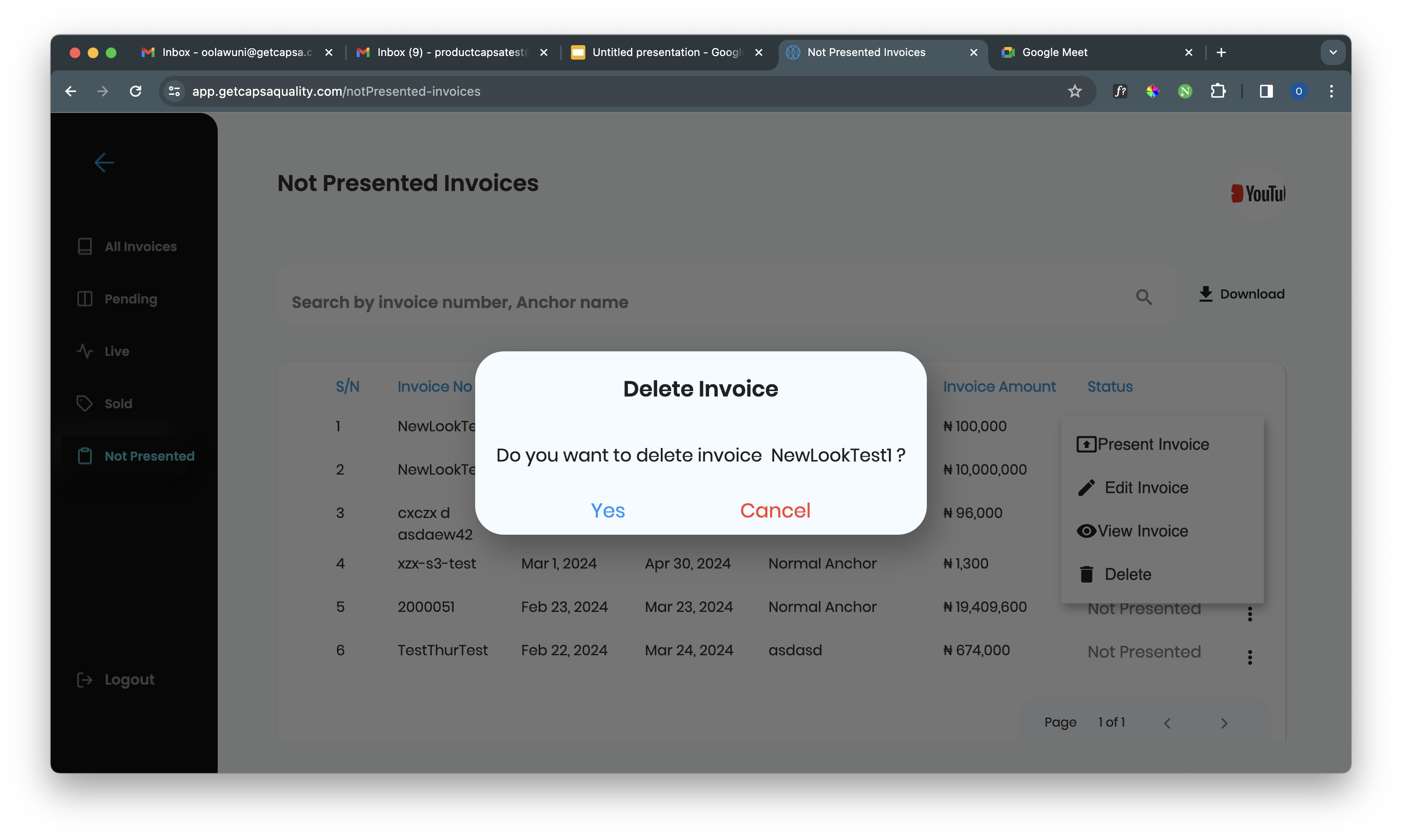This screenshot has height=840, width=1402.
Task: Open the YouTube logo link
Action: 1257,194
